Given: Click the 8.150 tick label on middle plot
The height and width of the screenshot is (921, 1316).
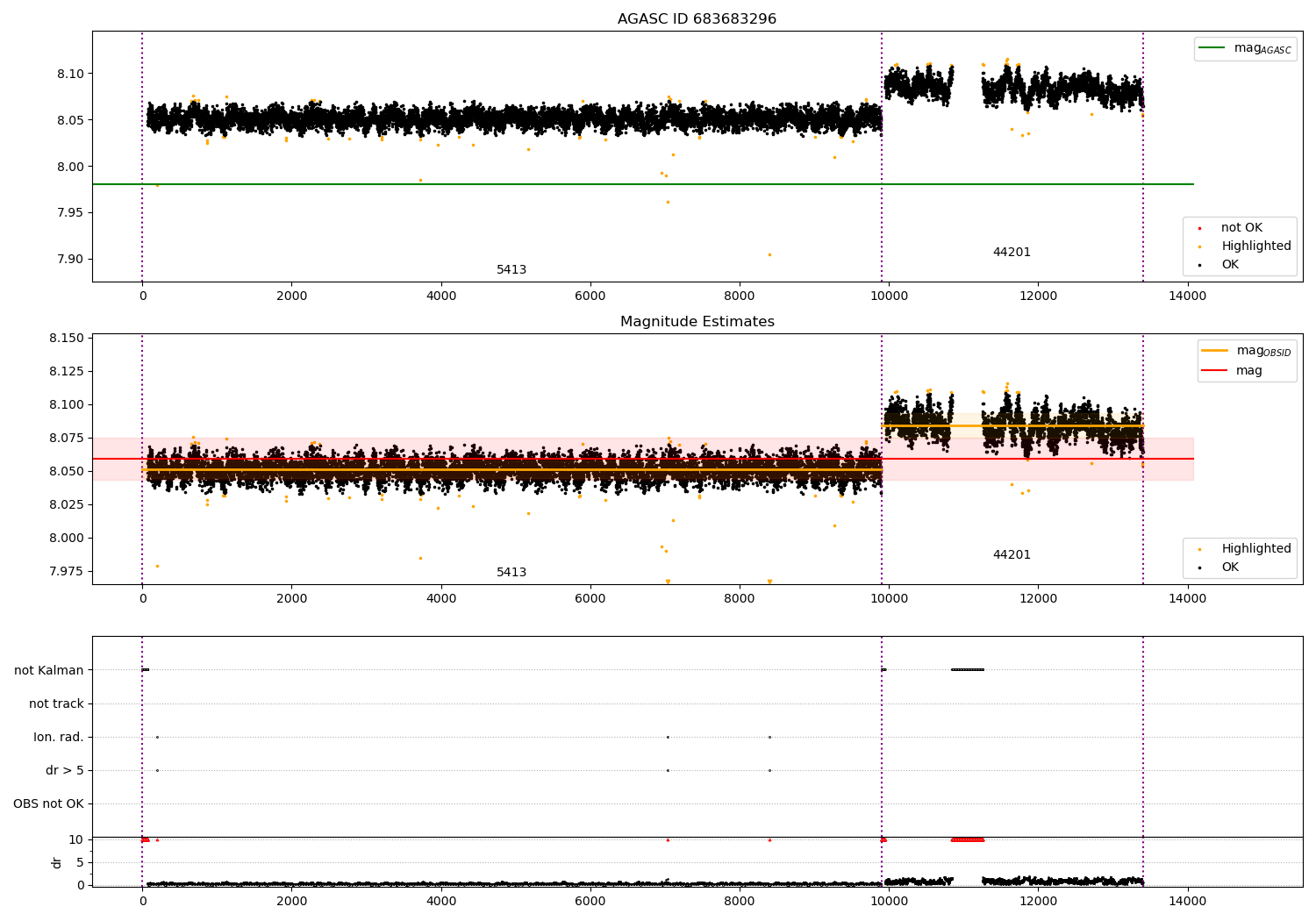Looking at the screenshot, I should [68, 339].
